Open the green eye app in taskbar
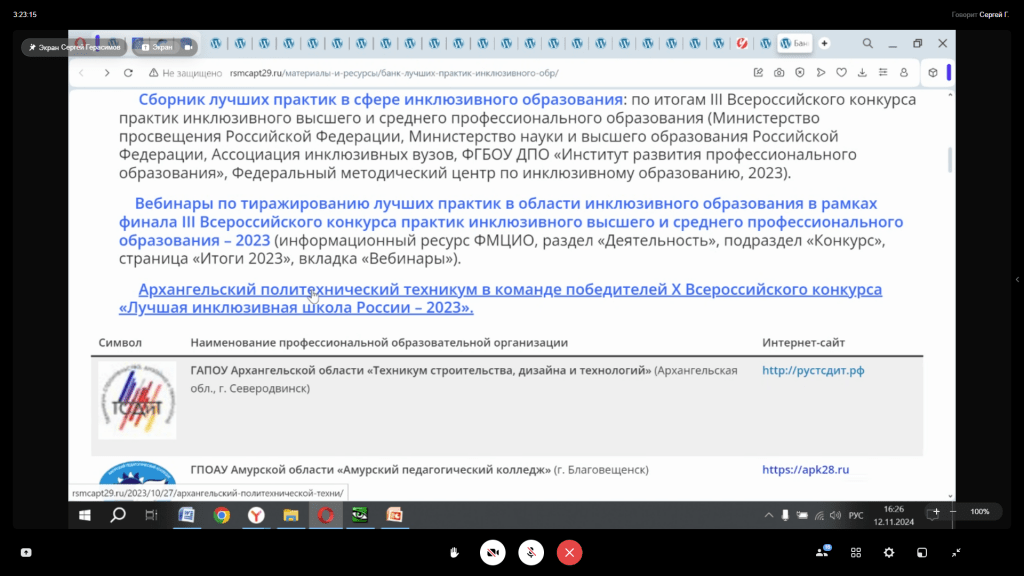 (360, 515)
